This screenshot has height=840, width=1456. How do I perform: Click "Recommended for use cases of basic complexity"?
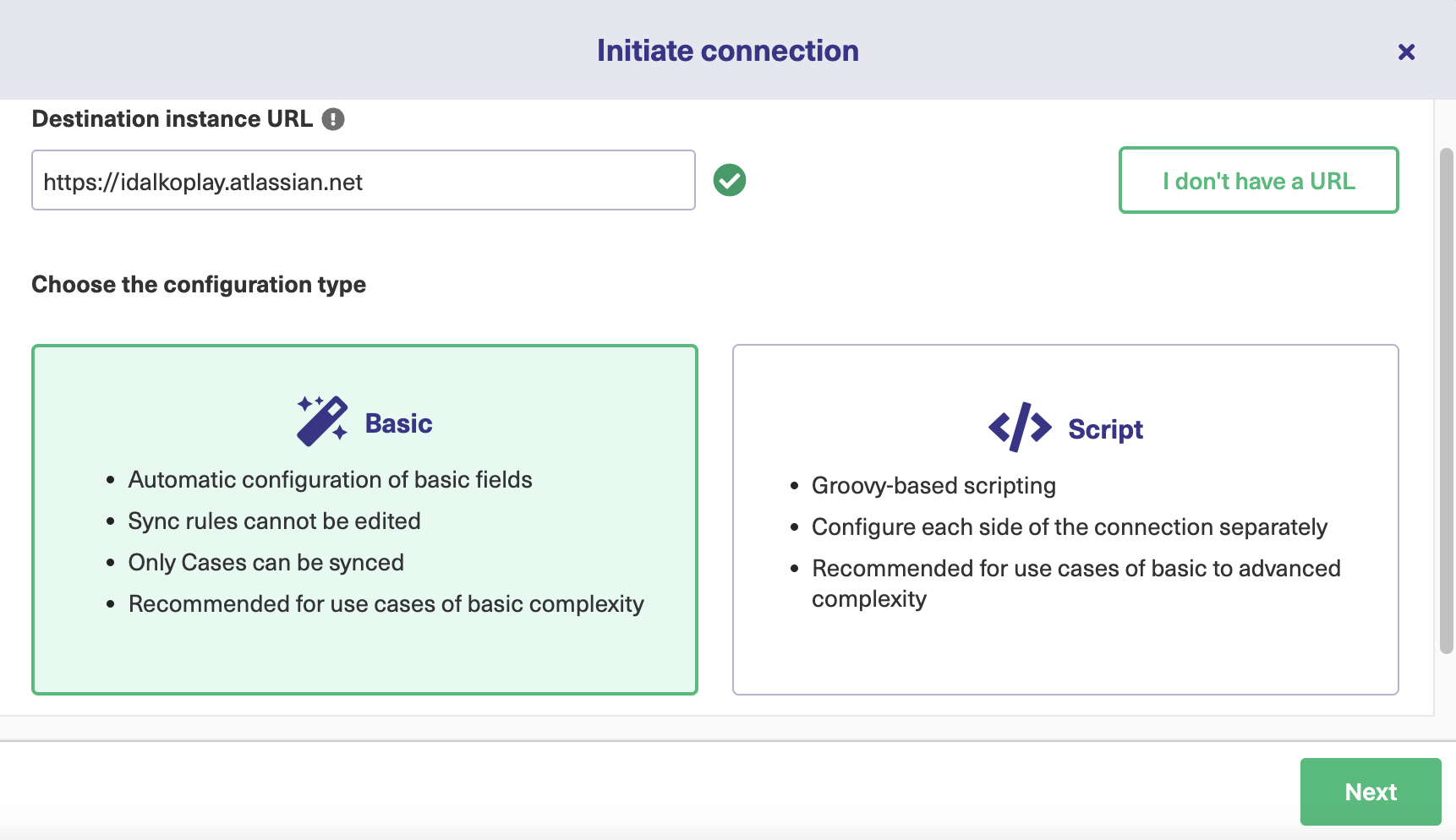[x=386, y=604]
